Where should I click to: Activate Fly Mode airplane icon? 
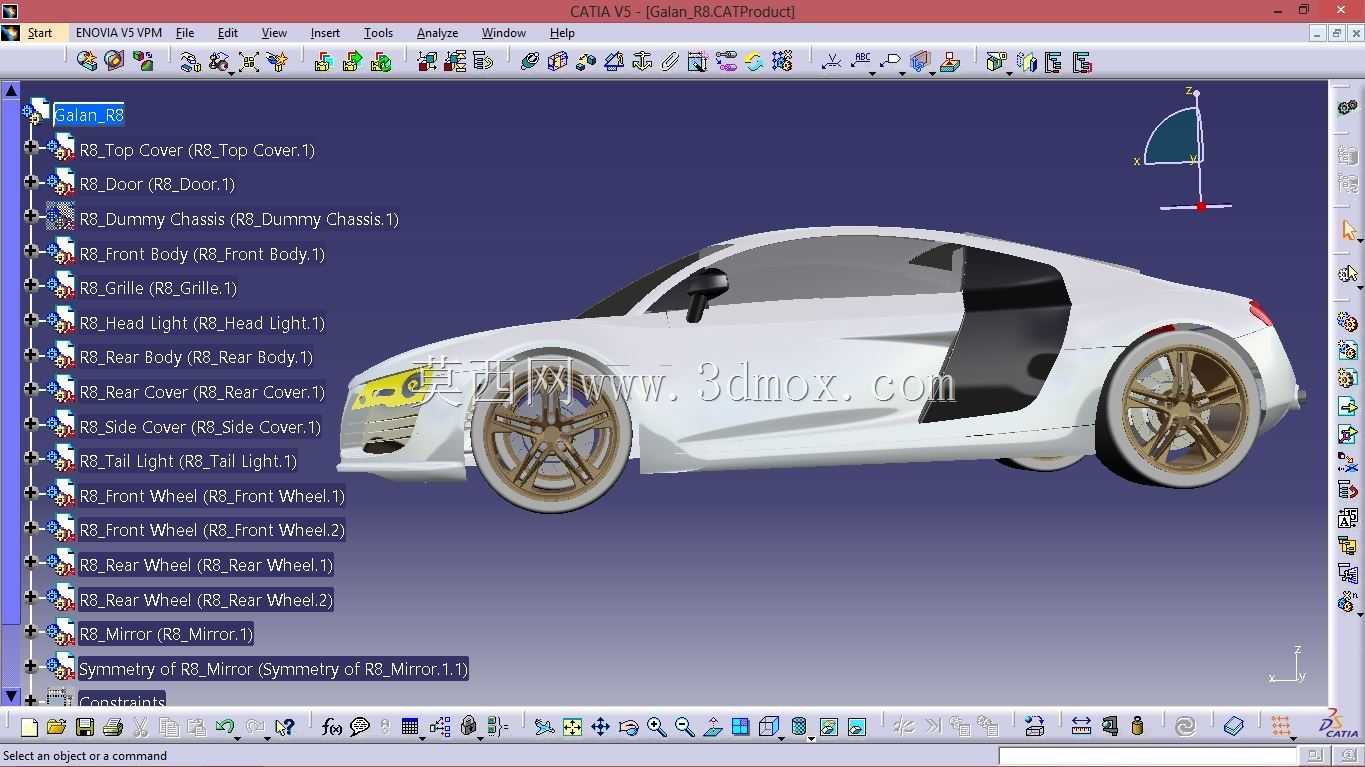click(544, 727)
